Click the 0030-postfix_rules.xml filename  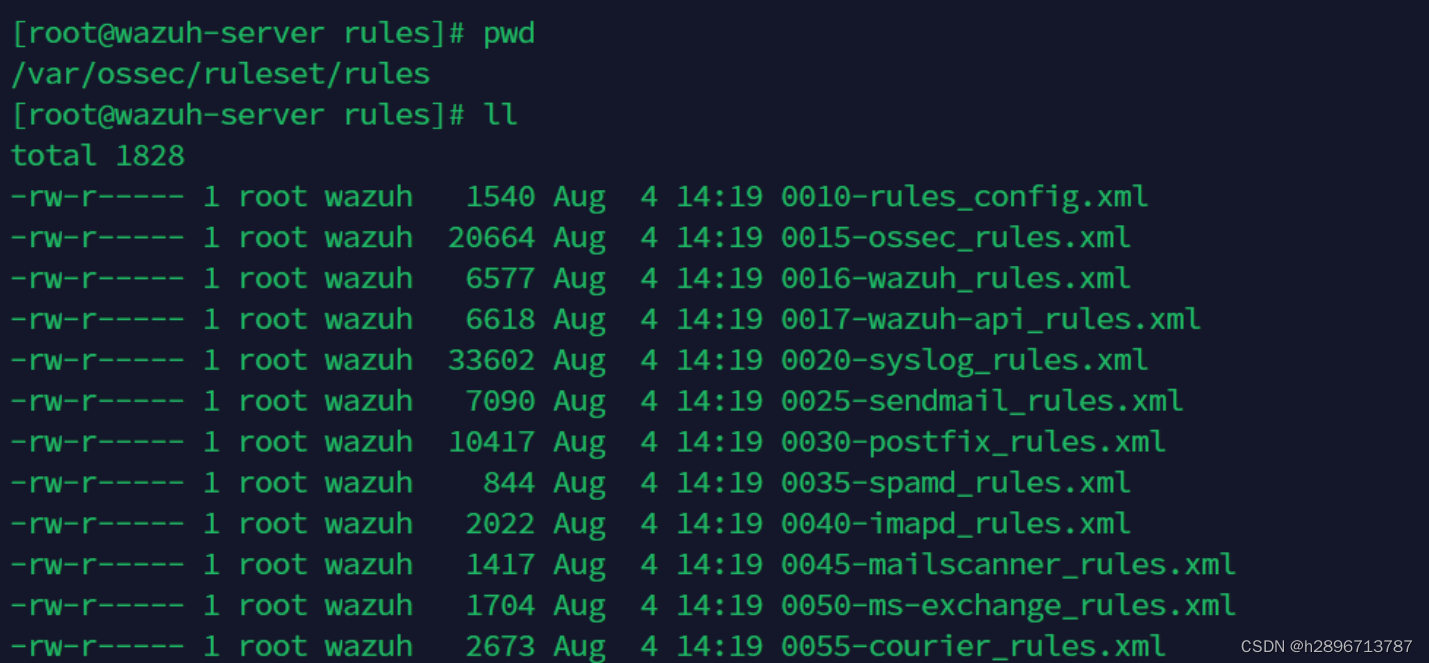pyautogui.click(x=973, y=443)
